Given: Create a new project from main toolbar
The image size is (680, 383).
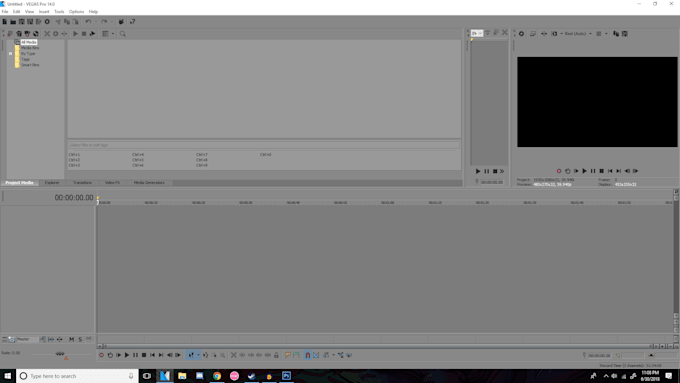Looking at the screenshot, I should [x=5, y=22].
